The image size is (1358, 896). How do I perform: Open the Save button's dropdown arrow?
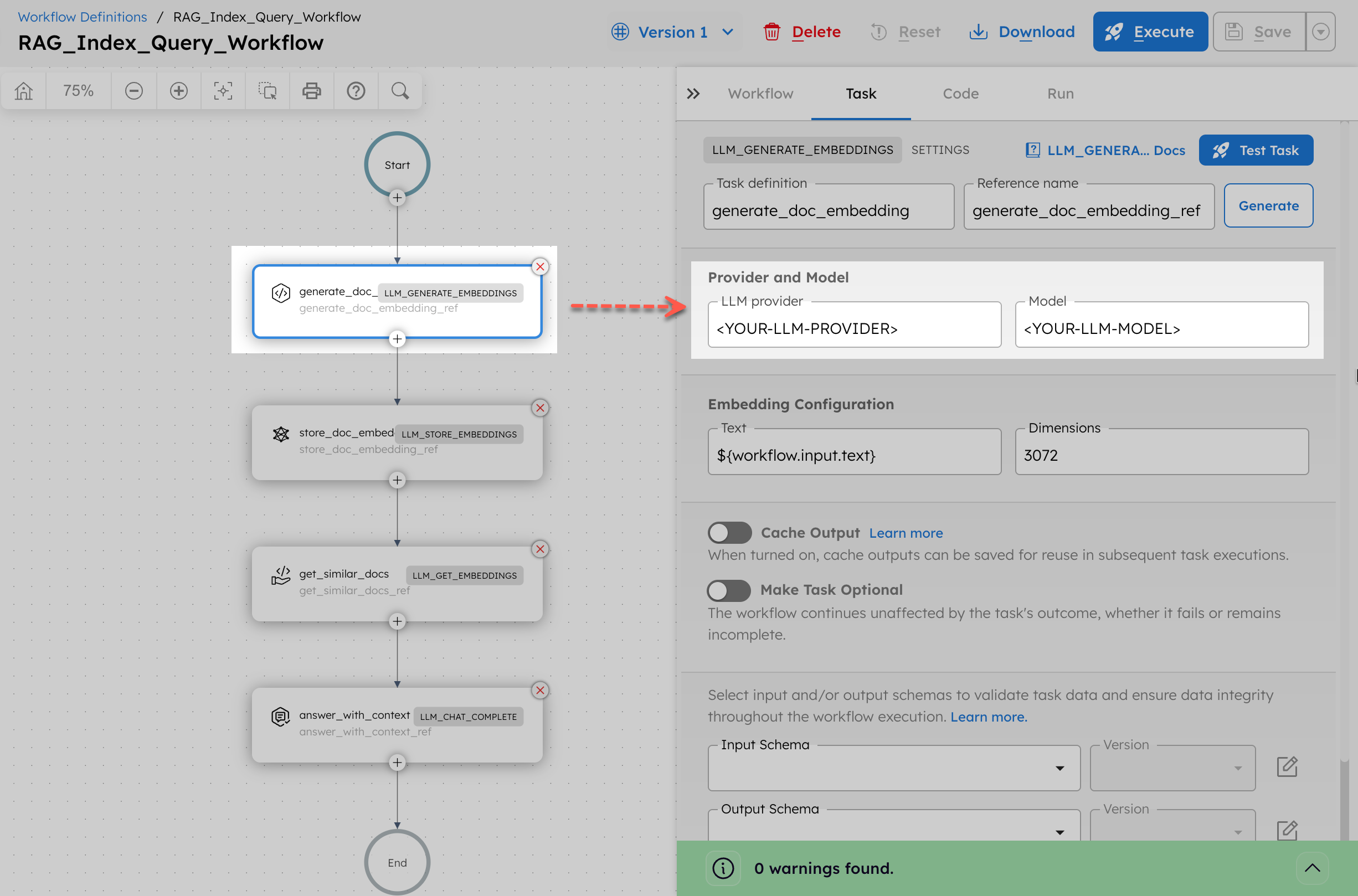tap(1321, 32)
